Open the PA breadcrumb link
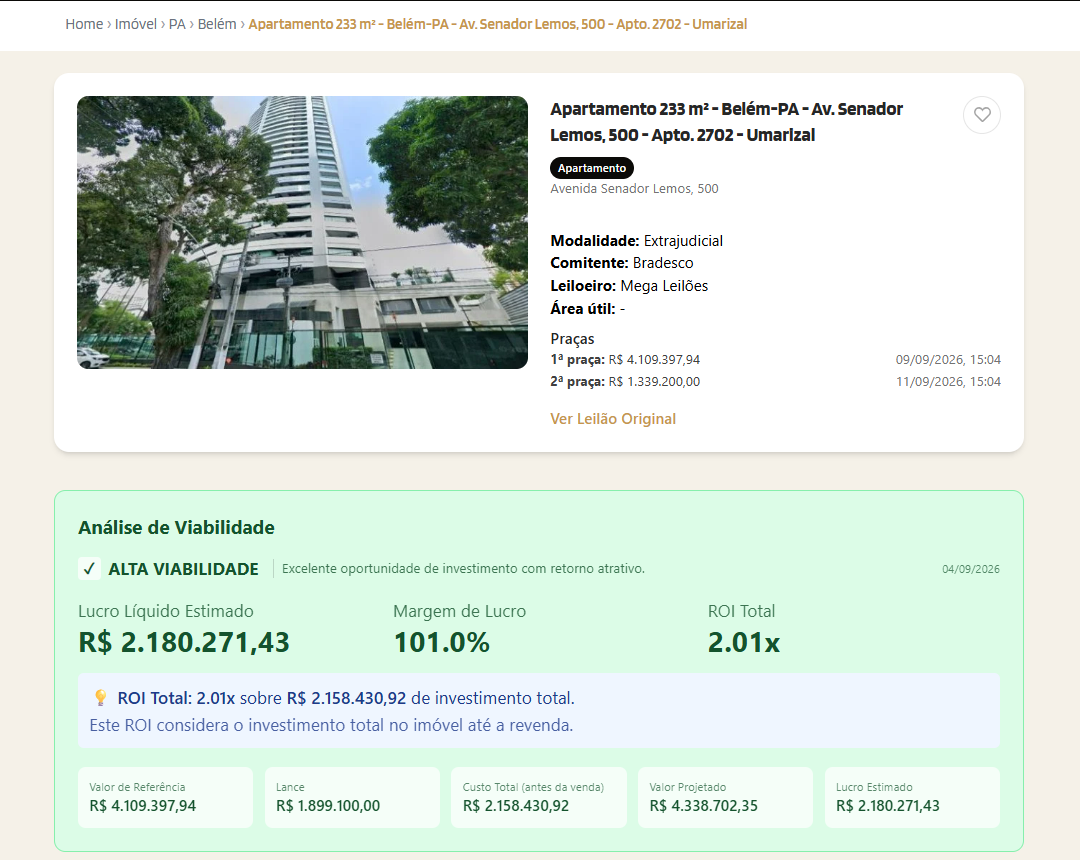This screenshot has width=1080, height=860. [177, 24]
